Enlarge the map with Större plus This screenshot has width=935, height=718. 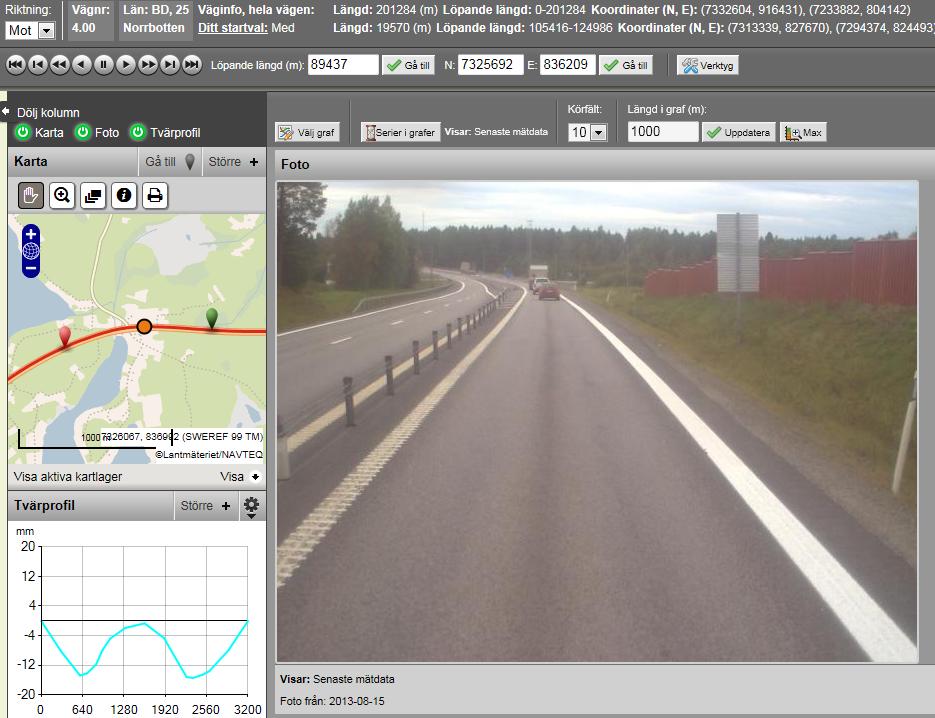233,162
